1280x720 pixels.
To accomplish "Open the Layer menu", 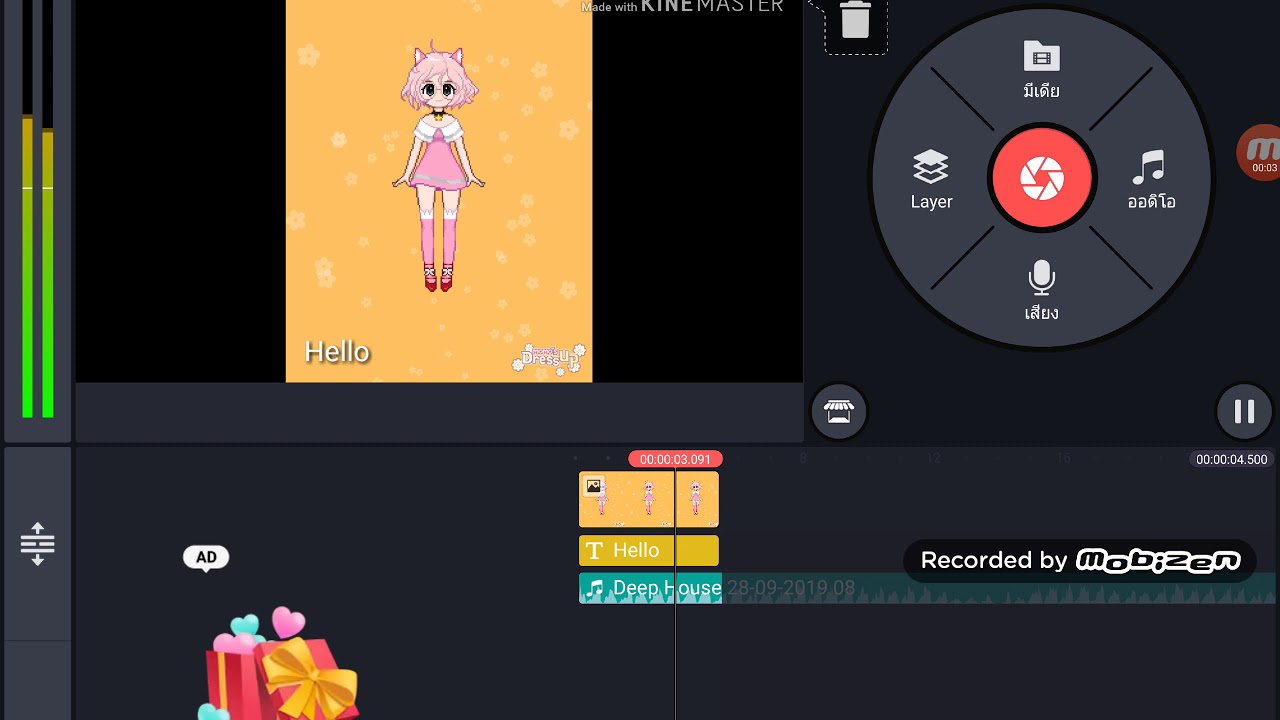I will pyautogui.click(x=931, y=180).
